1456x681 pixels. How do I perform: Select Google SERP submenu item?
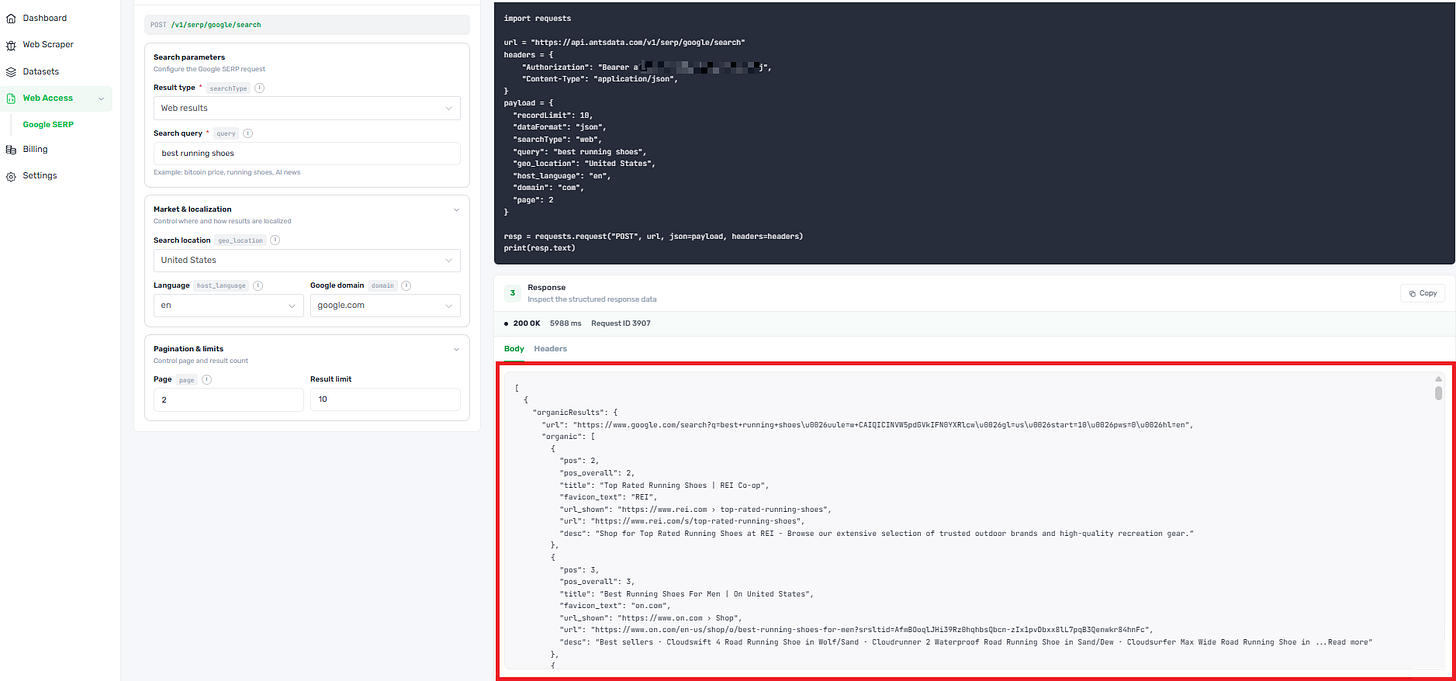click(x=49, y=125)
